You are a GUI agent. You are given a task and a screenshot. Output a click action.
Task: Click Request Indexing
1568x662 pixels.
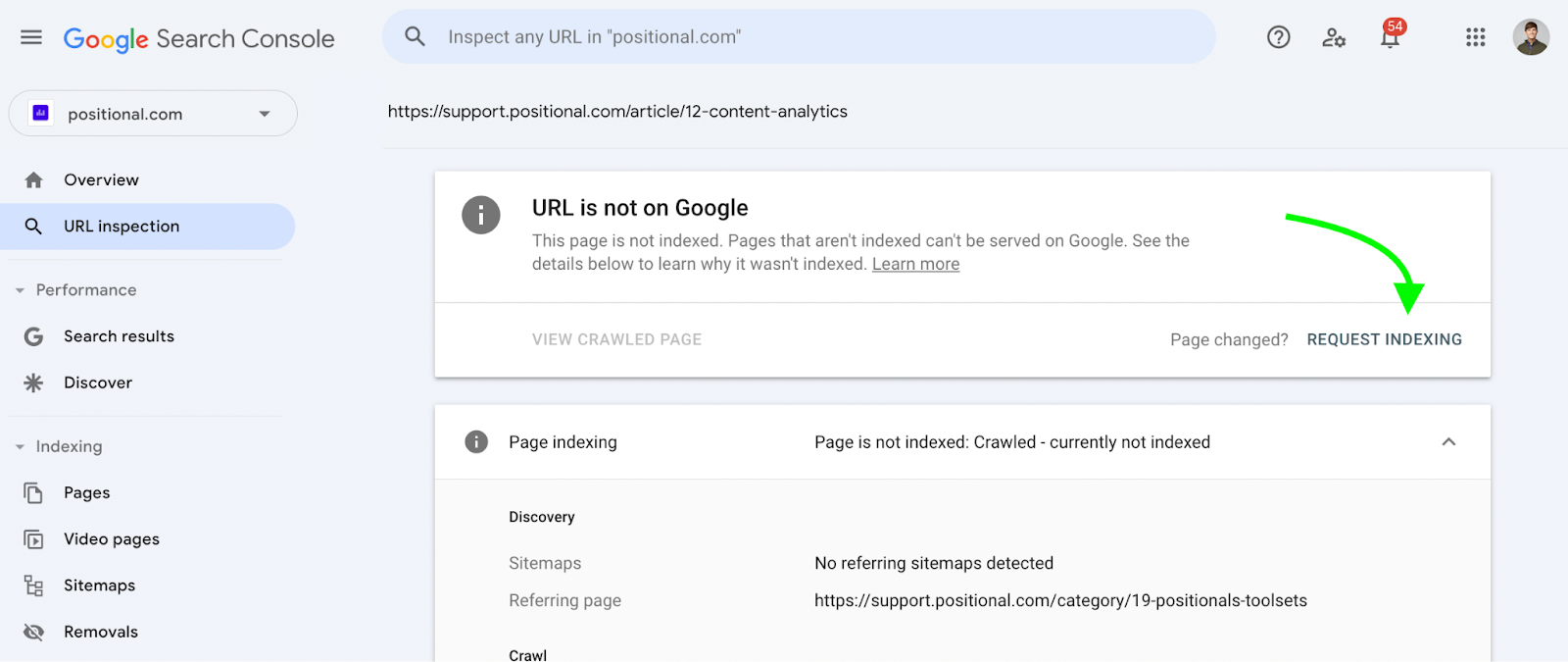1384,339
